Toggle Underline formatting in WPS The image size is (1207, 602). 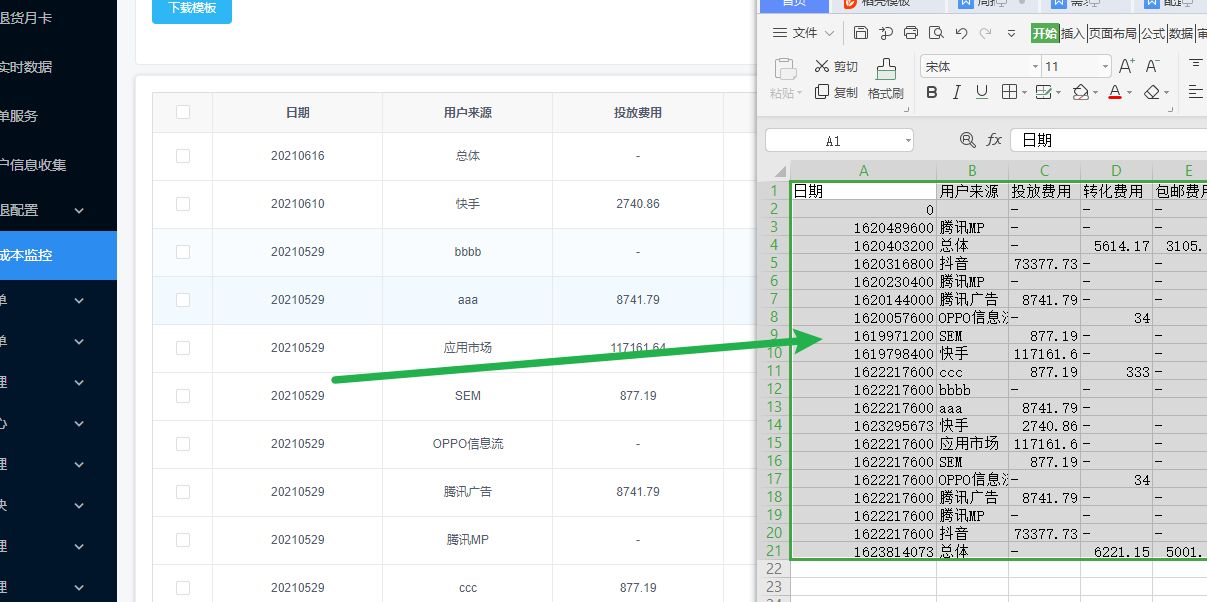(x=982, y=92)
